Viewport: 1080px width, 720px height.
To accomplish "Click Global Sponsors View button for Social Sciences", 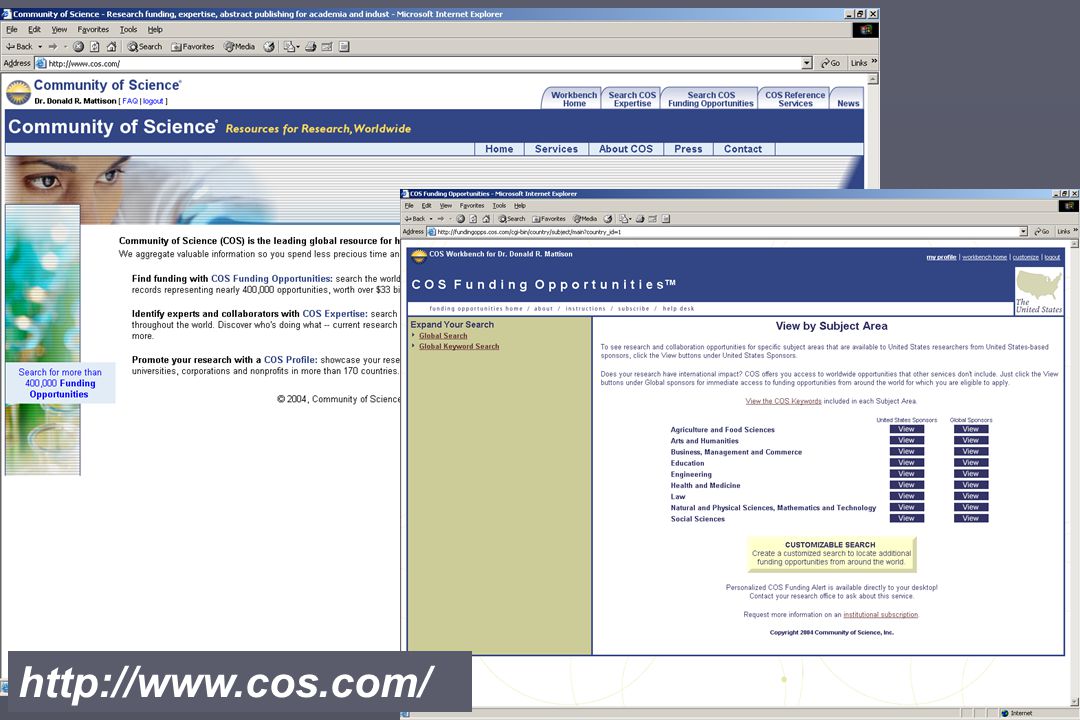I will pyautogui.click(x=970, y=518).
